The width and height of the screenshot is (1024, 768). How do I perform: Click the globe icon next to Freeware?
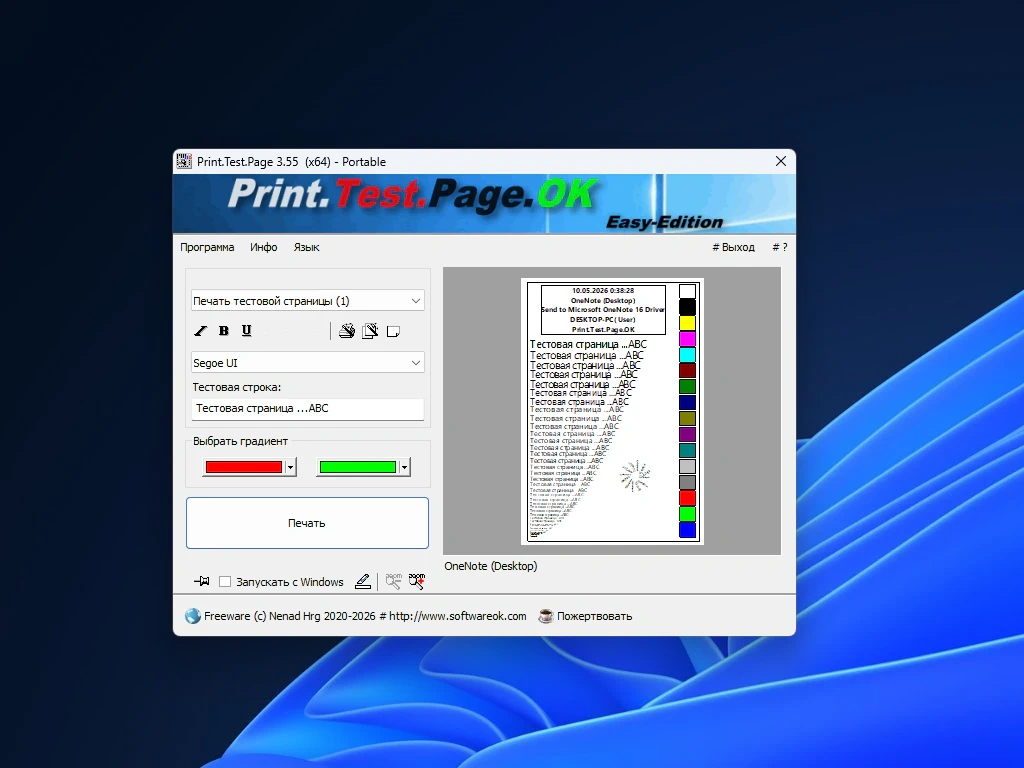click(x=193, y=616)
